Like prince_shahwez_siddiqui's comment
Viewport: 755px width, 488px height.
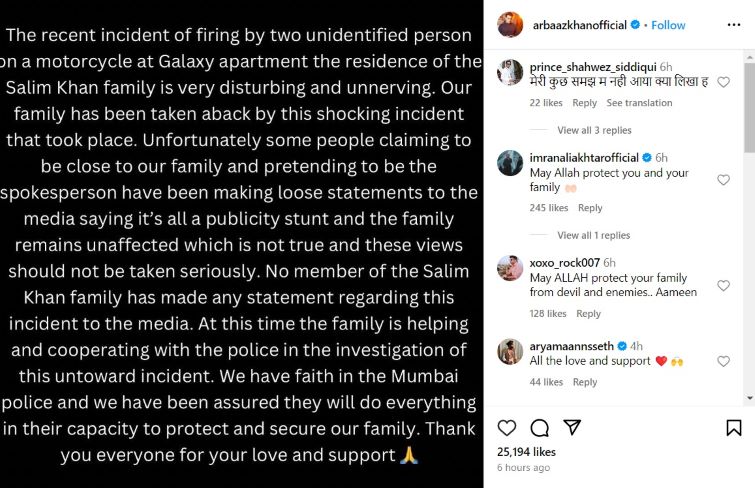(724, 82)
